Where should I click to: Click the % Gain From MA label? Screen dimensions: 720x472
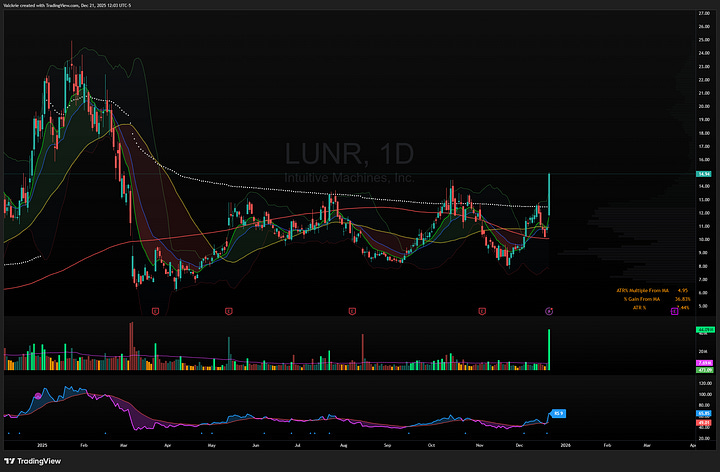pyautogui.click(x=641, y=299)
